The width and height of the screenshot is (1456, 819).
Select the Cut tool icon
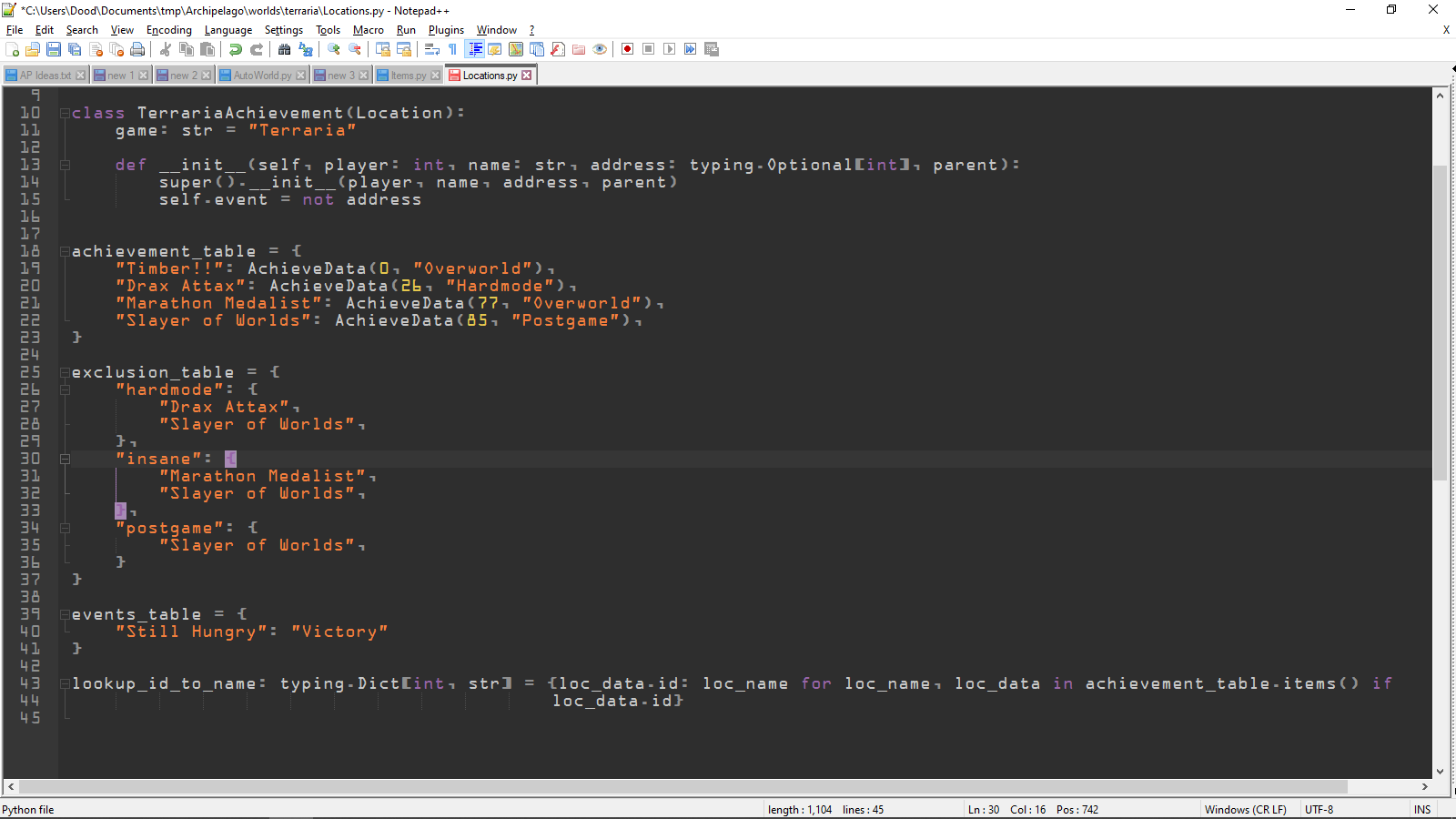[x=166, y=49]
